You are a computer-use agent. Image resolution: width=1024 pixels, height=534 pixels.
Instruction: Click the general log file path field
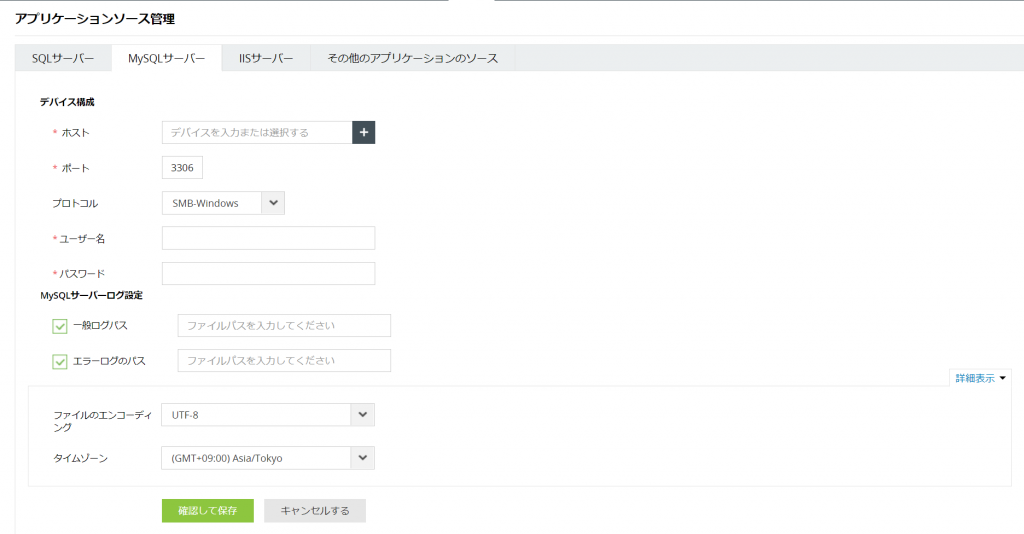click(x=284, y=326)
